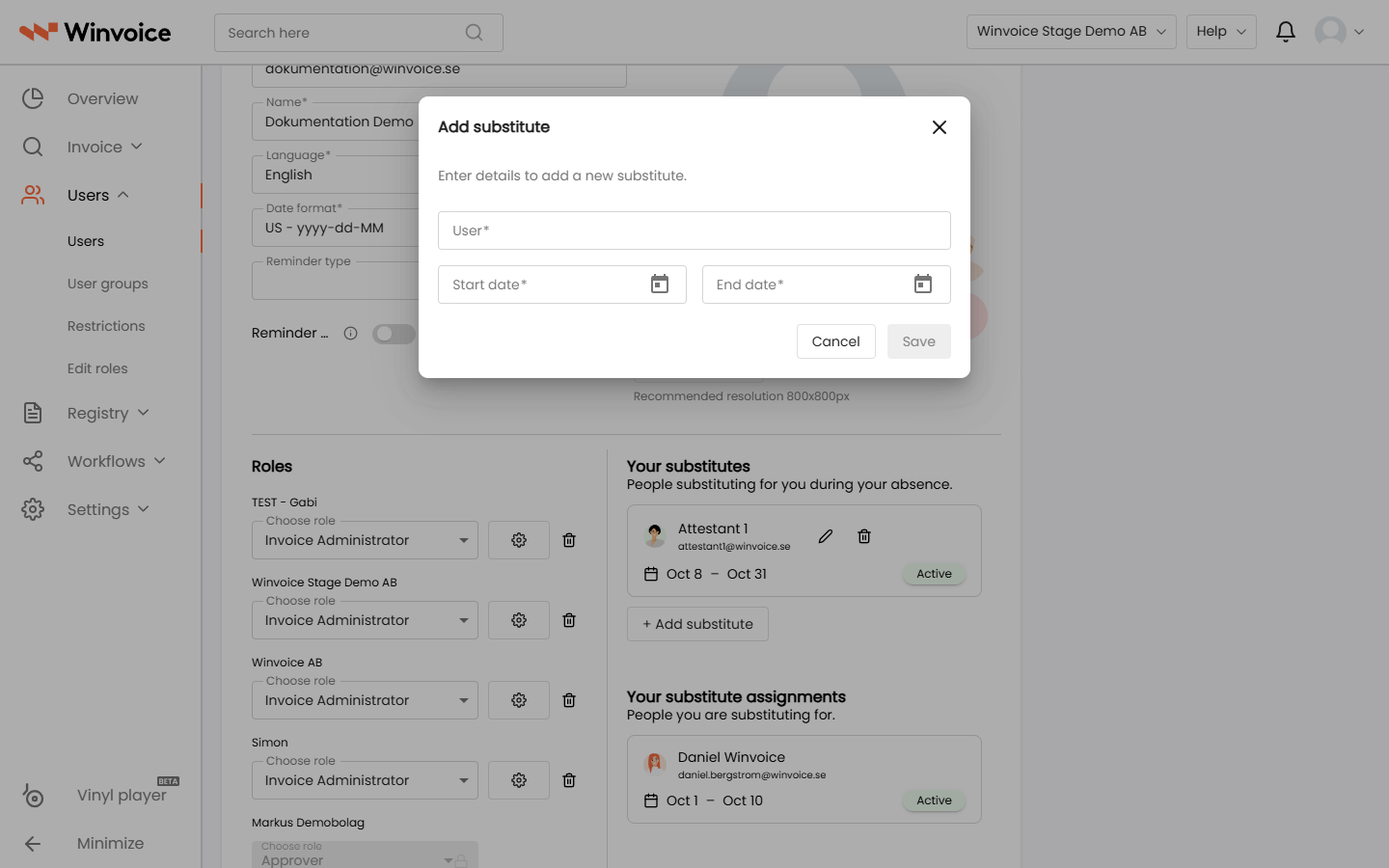Open User groups submenu item
1389x868 pixels.
(x=108, y=284)
